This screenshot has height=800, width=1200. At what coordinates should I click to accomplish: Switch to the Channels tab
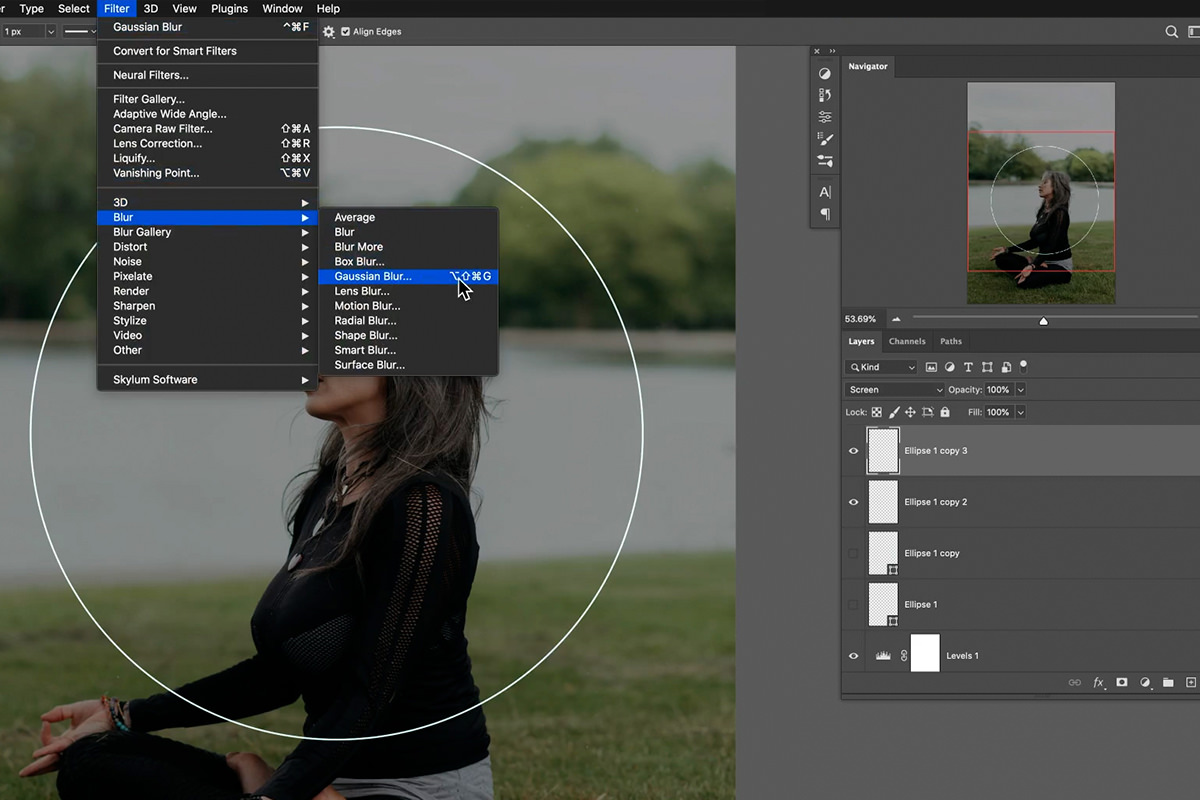(x=907, y=342)
